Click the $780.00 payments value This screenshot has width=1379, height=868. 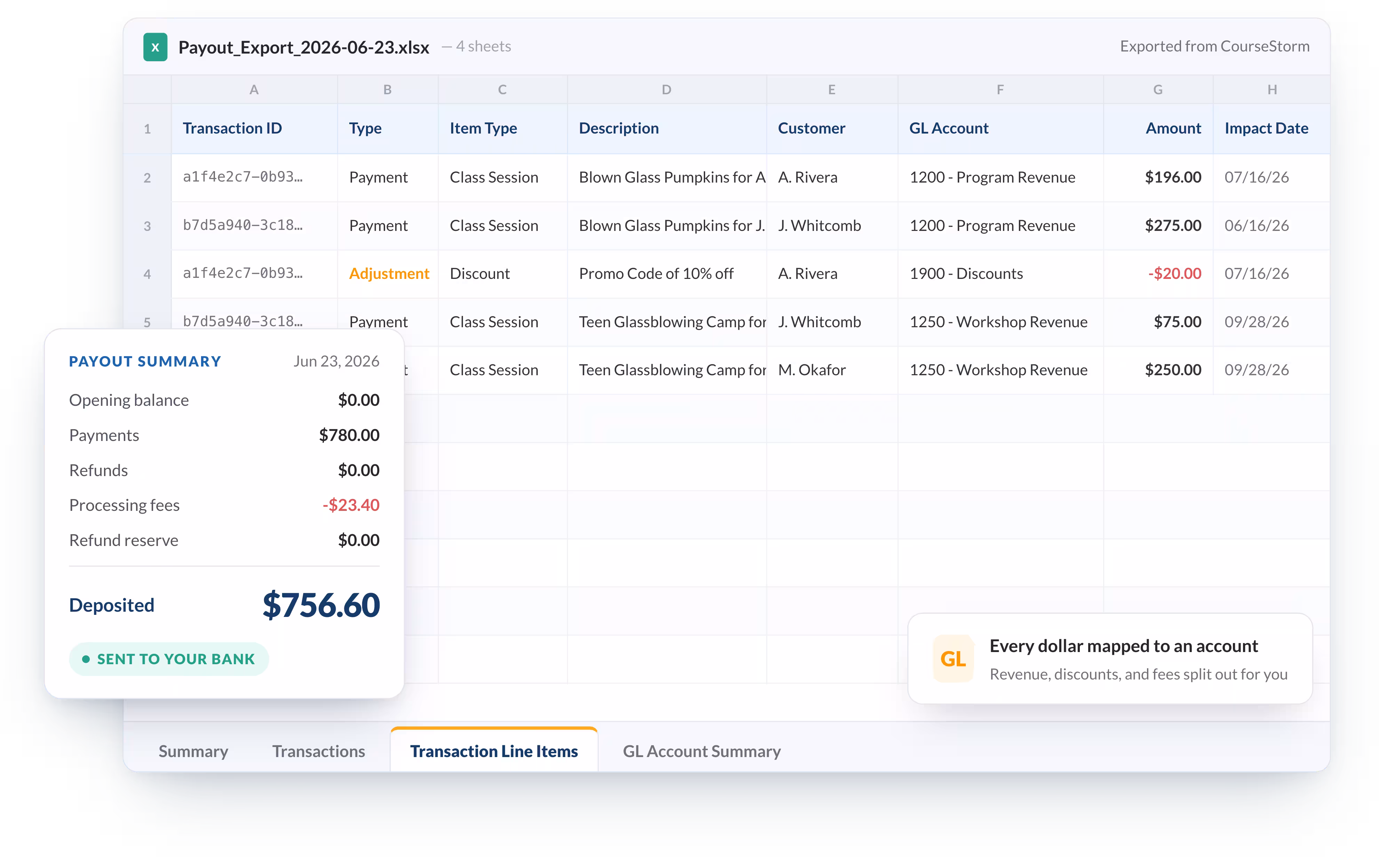[x=349, y=435]
